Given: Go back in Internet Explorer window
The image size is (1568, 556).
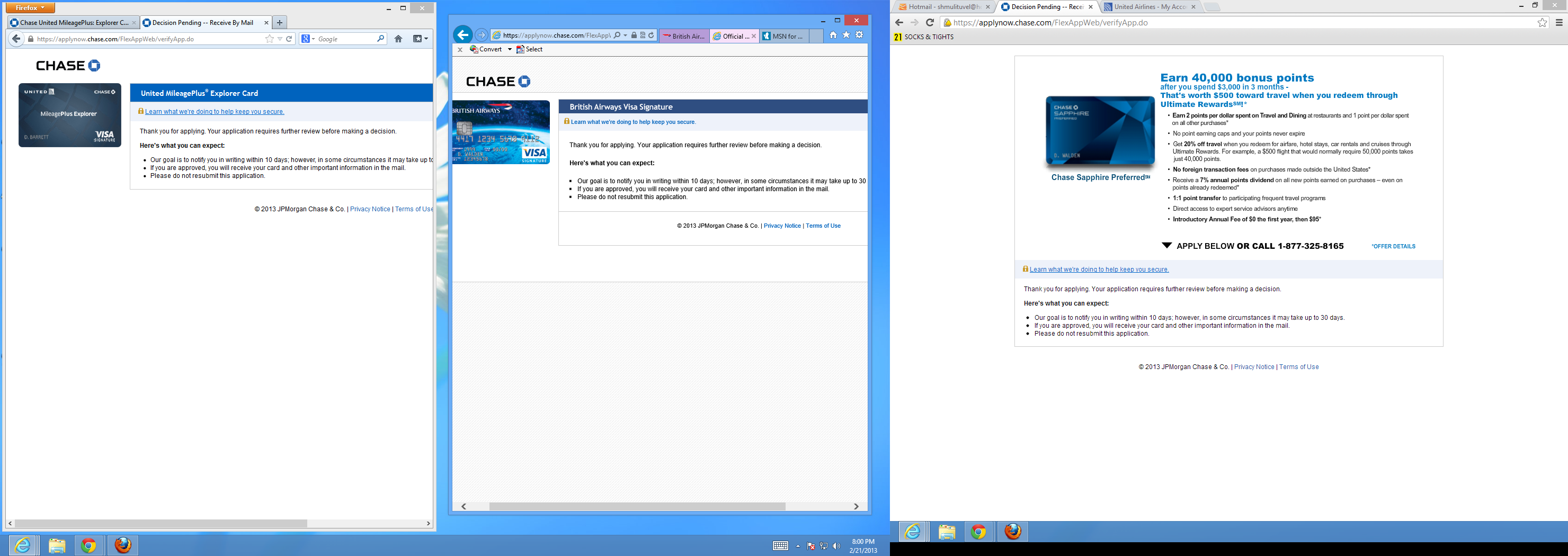Looking at the screenshot, I should pos(462,34).
